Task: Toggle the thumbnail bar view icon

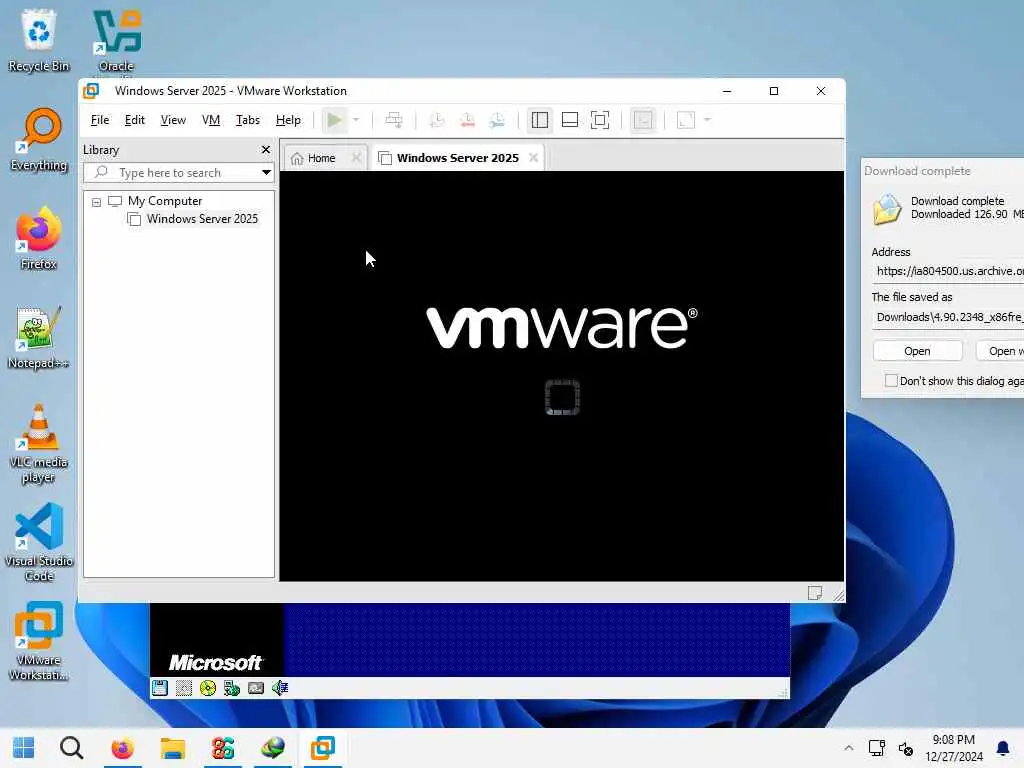Action: (569, 120)
